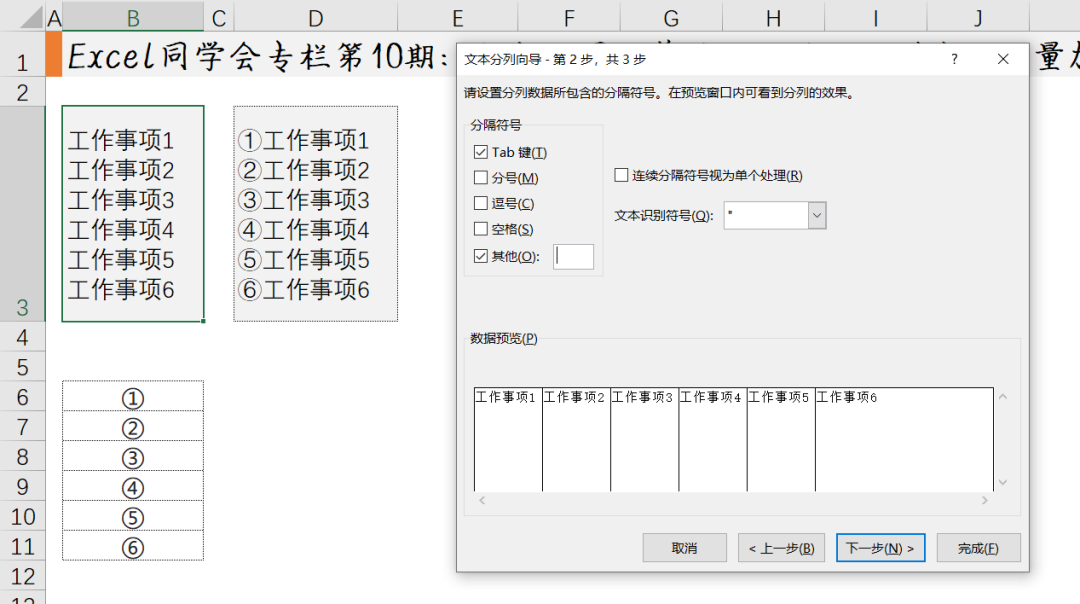
Task: Check the 空格 delimiter option
Action: click(481, 230)
